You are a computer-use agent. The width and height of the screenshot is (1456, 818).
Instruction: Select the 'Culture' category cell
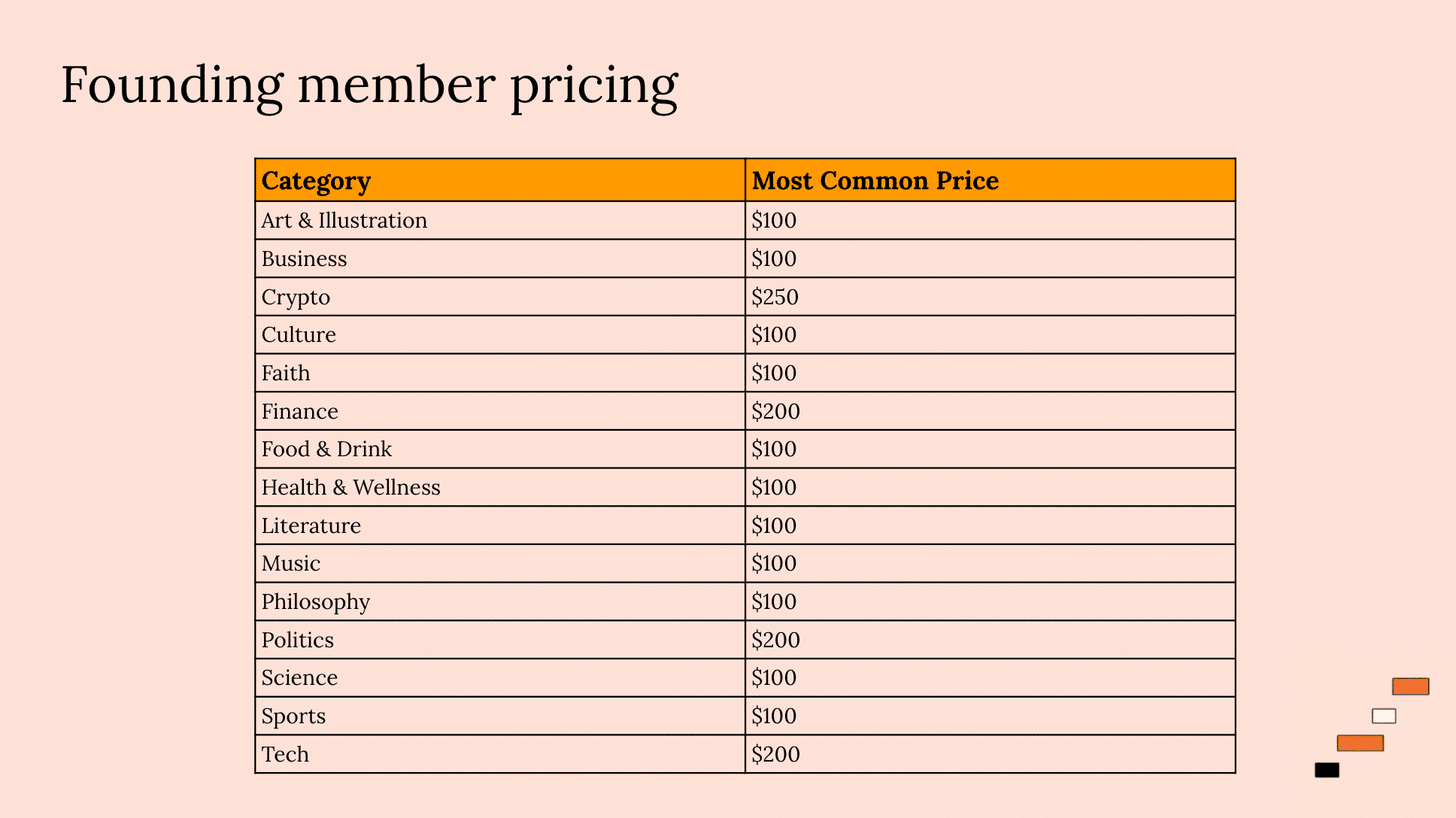(500, 335)
